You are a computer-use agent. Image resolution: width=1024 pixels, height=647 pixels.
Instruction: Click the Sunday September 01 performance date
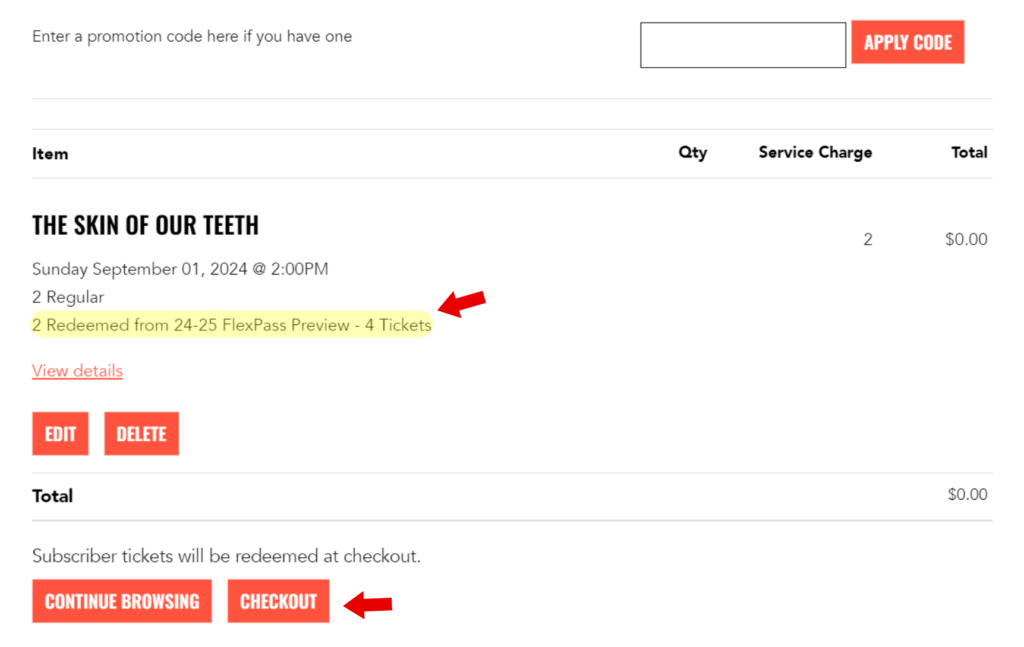click(180, 269)
